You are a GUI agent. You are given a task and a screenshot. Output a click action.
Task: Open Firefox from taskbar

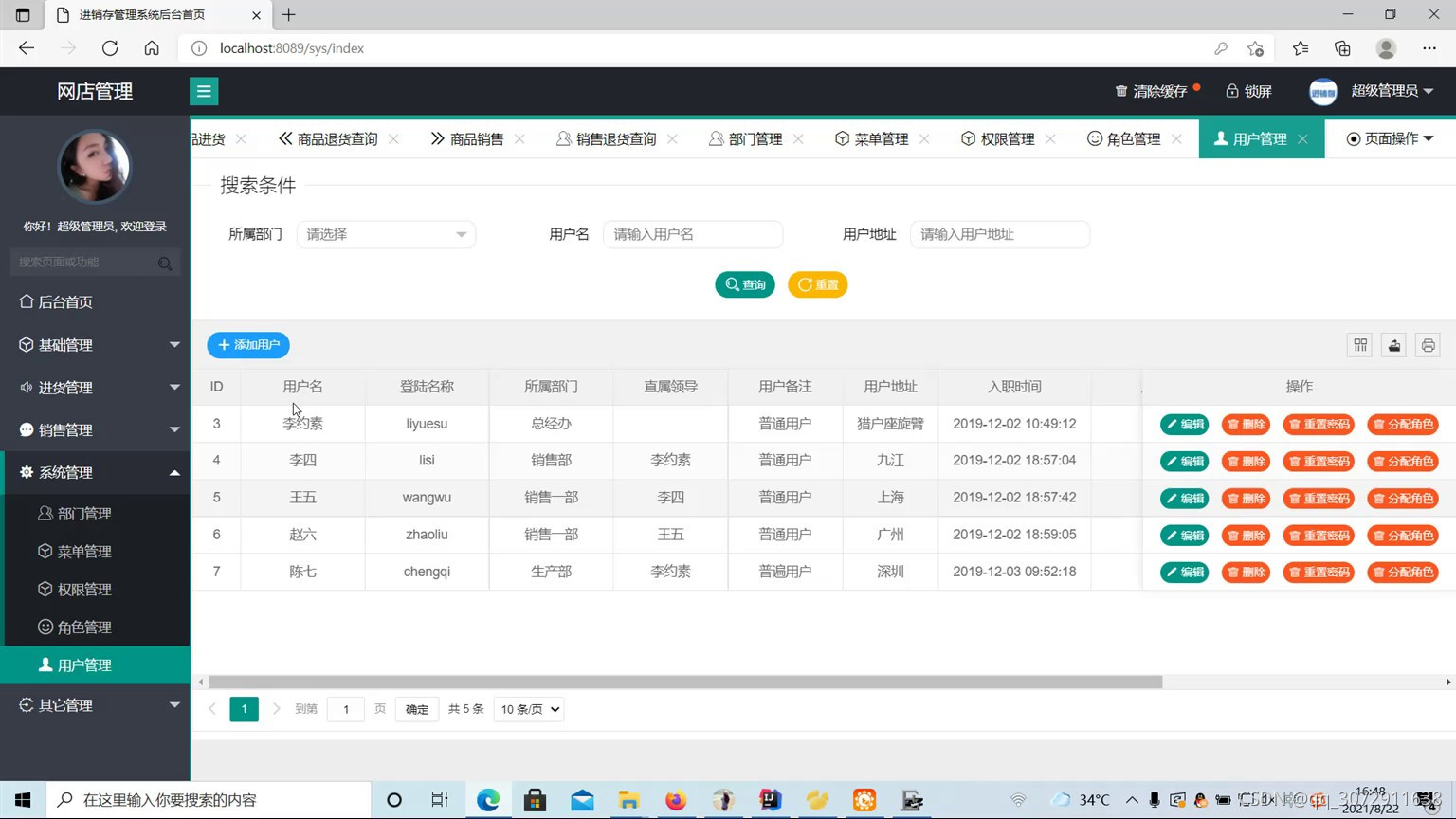pyautogui.click(x=676, y=800)
